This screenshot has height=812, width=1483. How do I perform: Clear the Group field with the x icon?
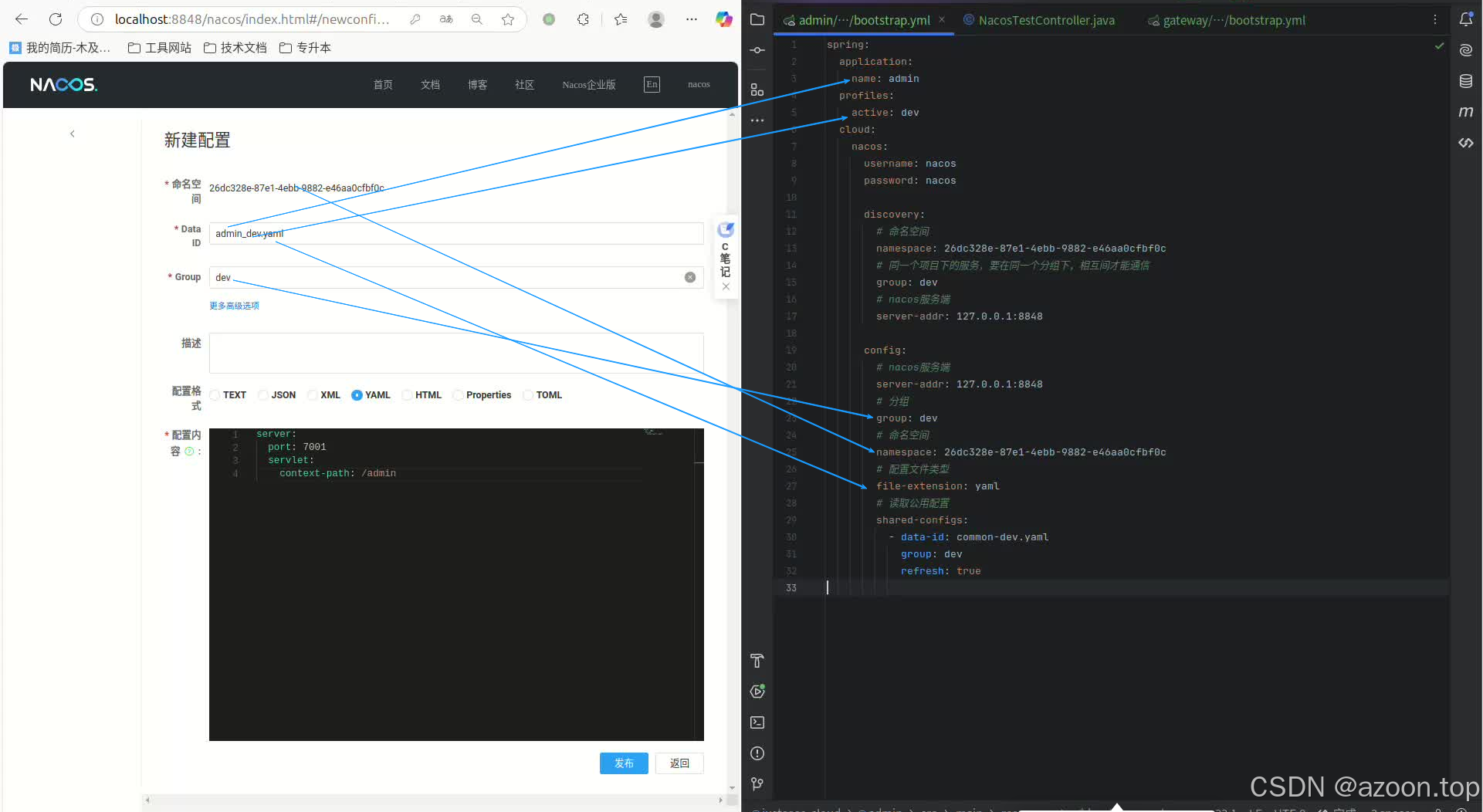(690, 277)
